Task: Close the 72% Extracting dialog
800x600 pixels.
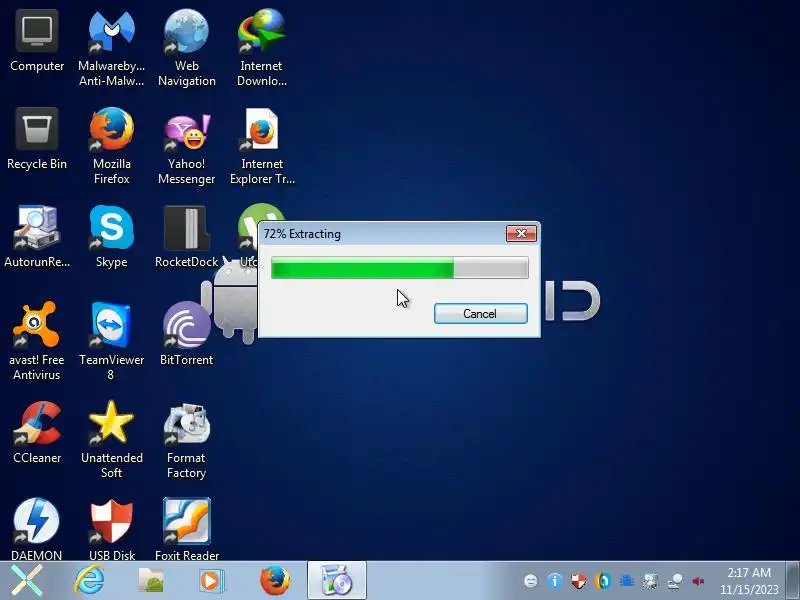Action: pyautogui.click(x=521, y=234)
